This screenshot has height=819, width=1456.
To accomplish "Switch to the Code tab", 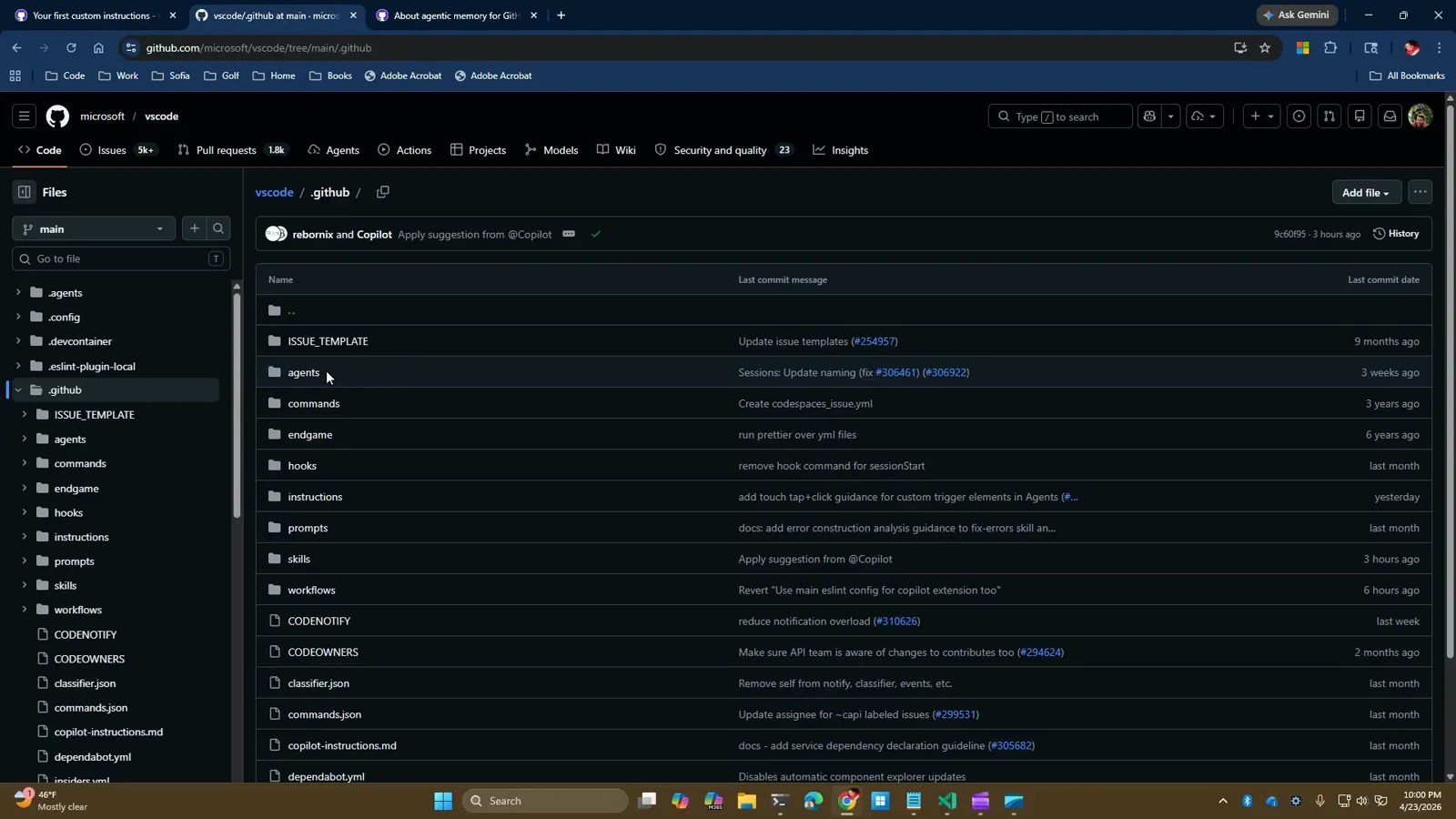I will click(40, 150).
